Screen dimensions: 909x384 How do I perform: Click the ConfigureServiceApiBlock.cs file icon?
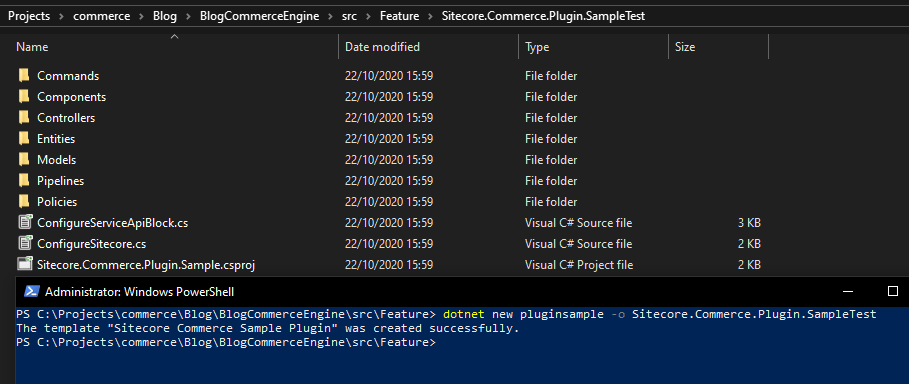click(x=24, y=223)
